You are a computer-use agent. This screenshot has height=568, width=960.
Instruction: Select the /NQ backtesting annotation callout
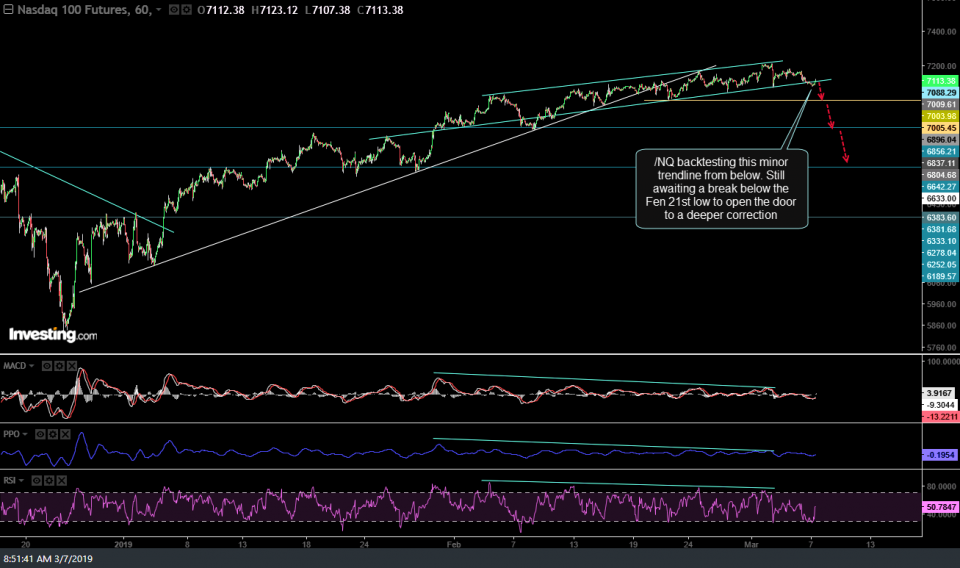721,189
